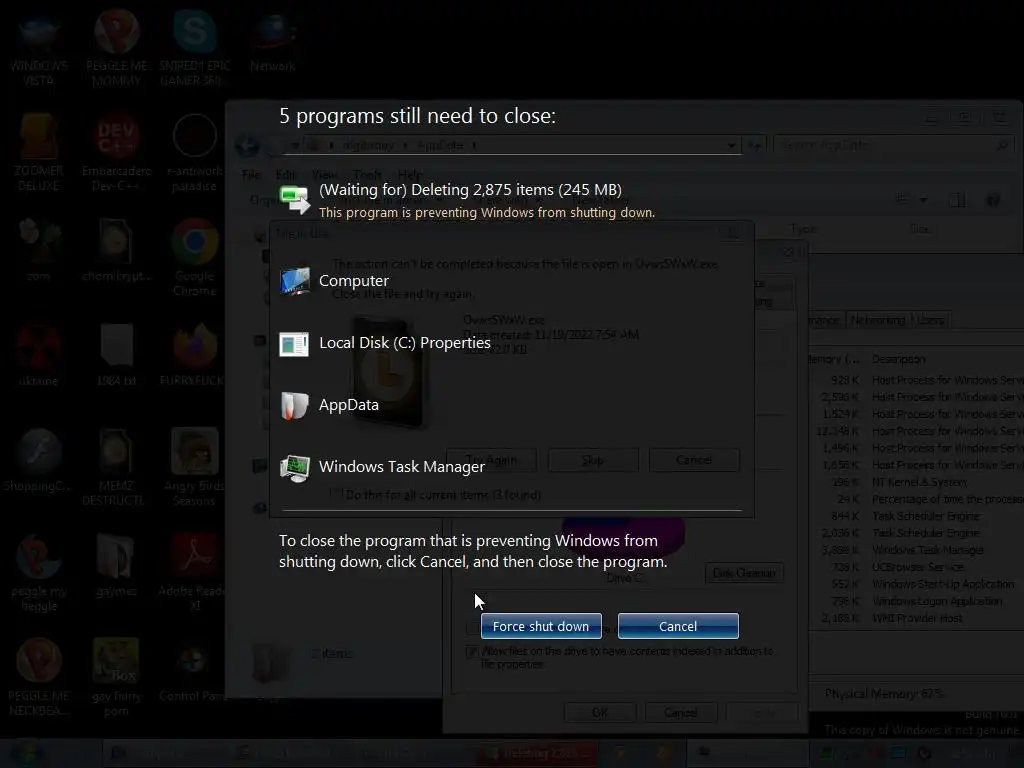Click 'This program is preventing Windows from shutting down.'
The width and height of the screenshot is (1024, 768).
(487, 212)
